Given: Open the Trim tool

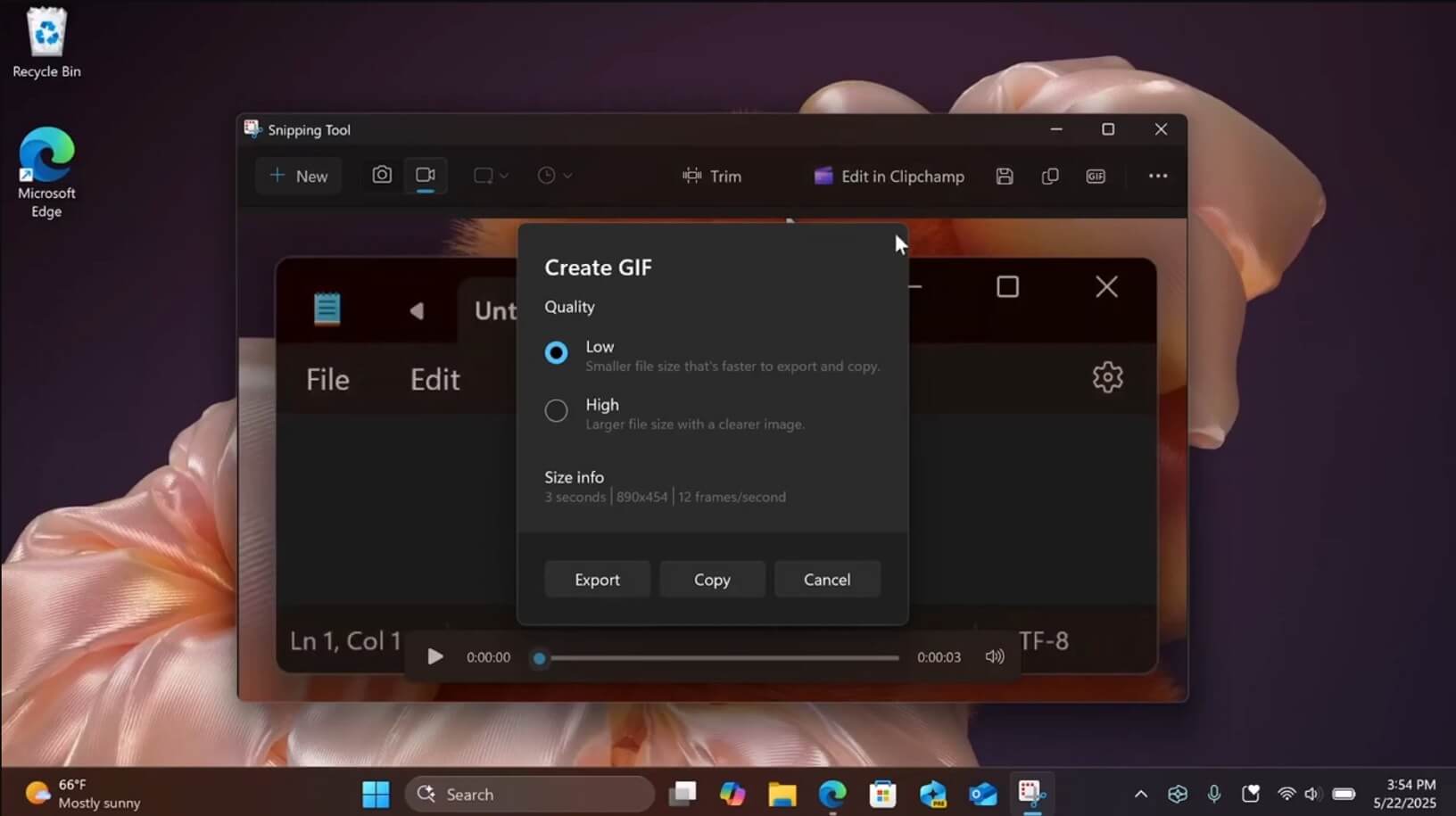Looking at the screenshot, I should click(x=711, y=176).
